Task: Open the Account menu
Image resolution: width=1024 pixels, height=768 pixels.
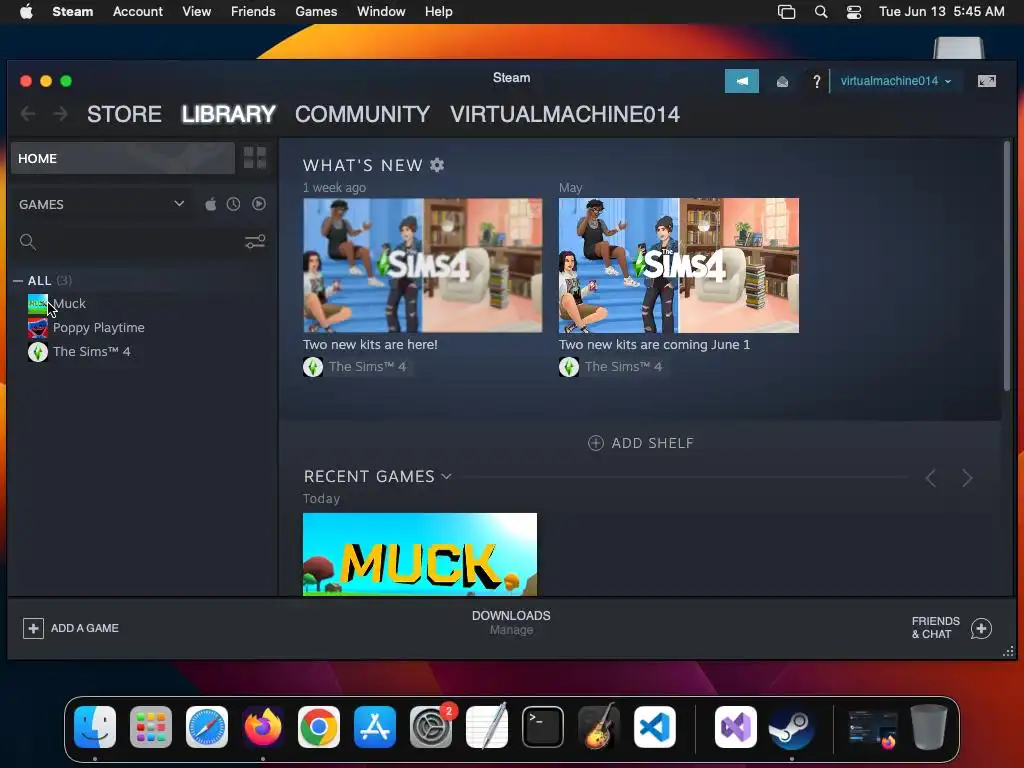Action: 138,12
